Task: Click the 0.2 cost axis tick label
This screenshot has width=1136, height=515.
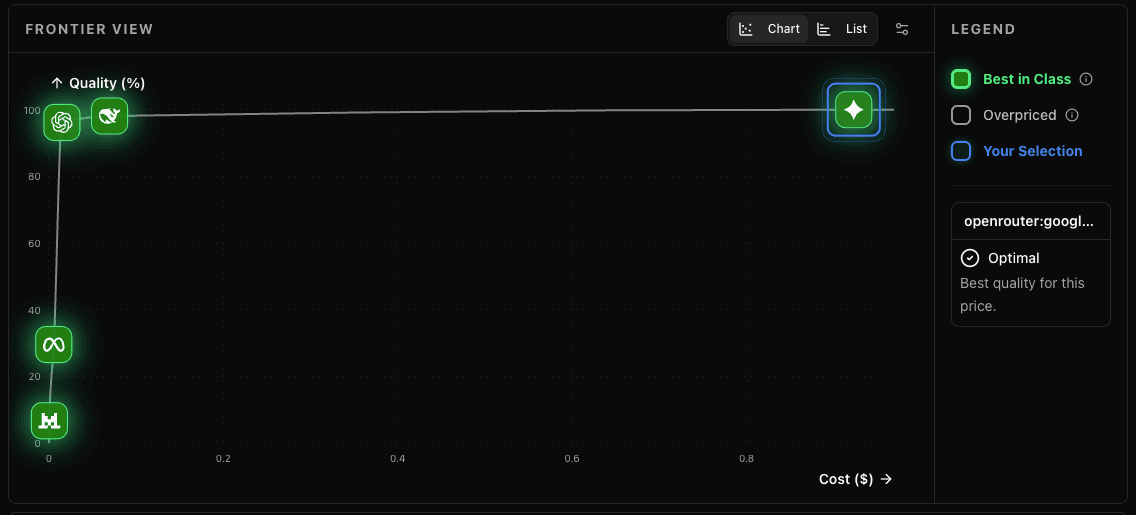Action: click(x=223, y=459)
